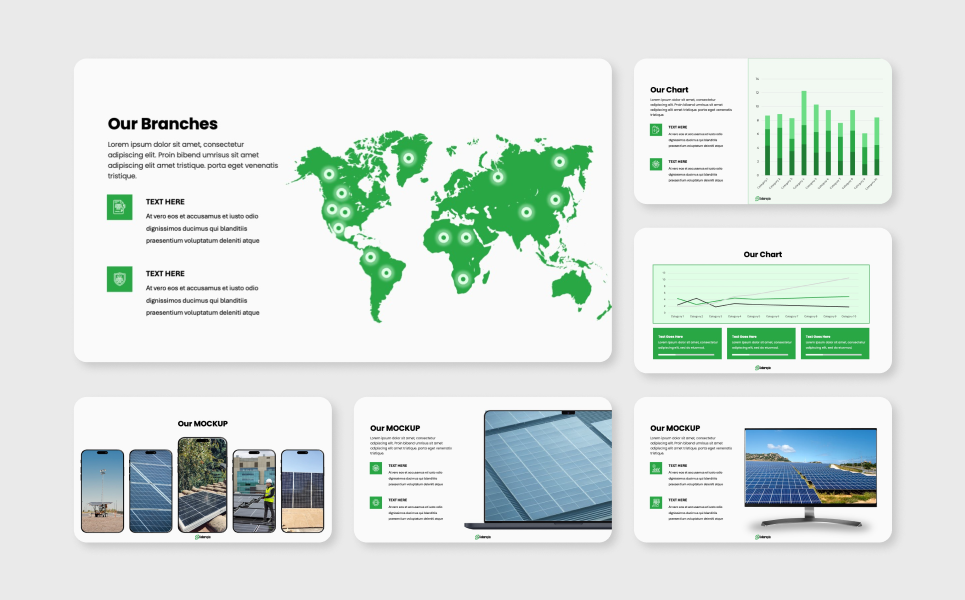The image size is (965, 600).
Task: Select first 'TEXT HERE' label in Our Branches slide
Action: click(x=165, y=202)
